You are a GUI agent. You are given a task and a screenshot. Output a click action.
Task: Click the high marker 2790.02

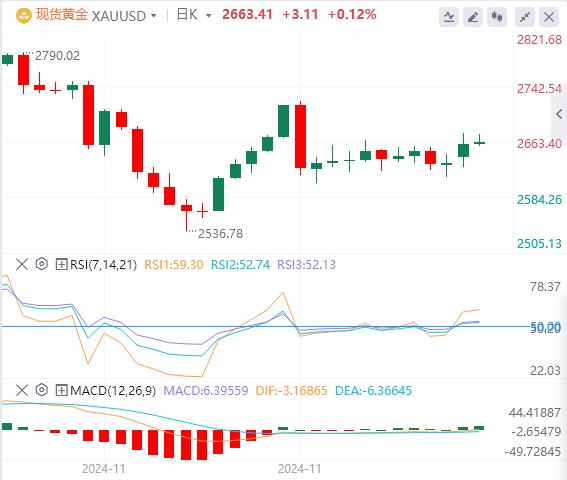click(57, 56)
